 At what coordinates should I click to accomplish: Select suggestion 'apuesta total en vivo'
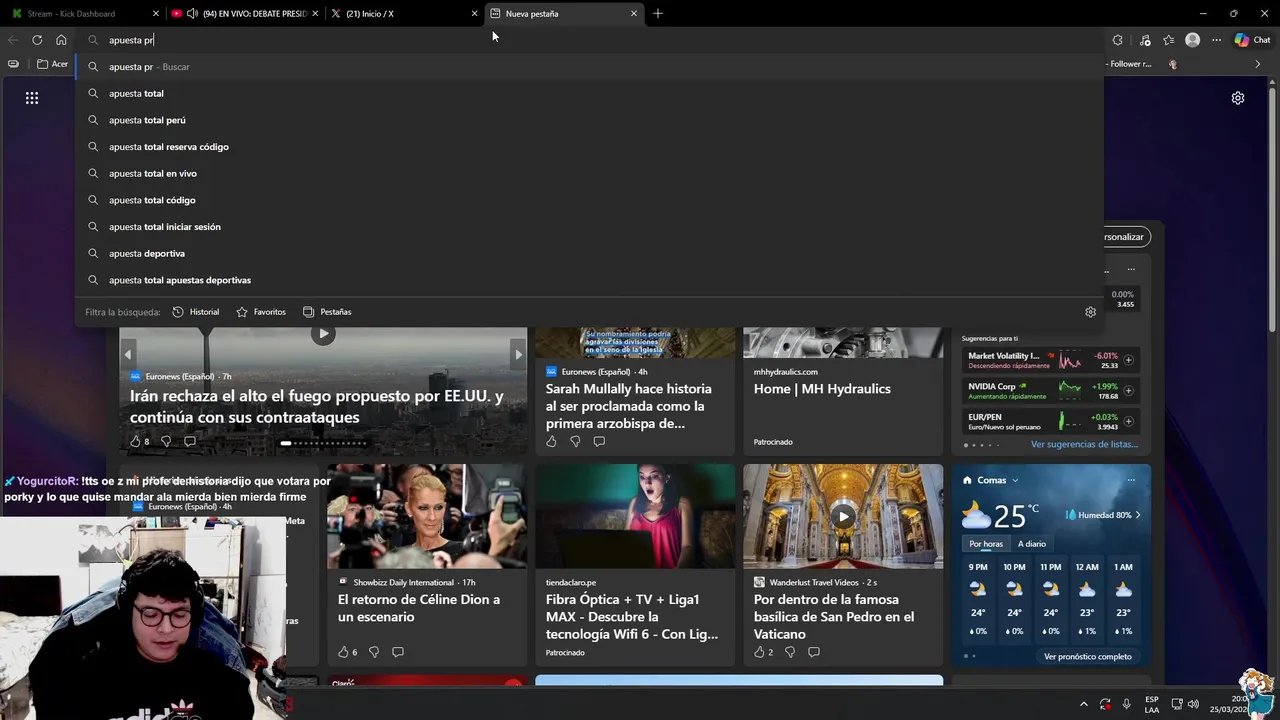click(590, 173)
